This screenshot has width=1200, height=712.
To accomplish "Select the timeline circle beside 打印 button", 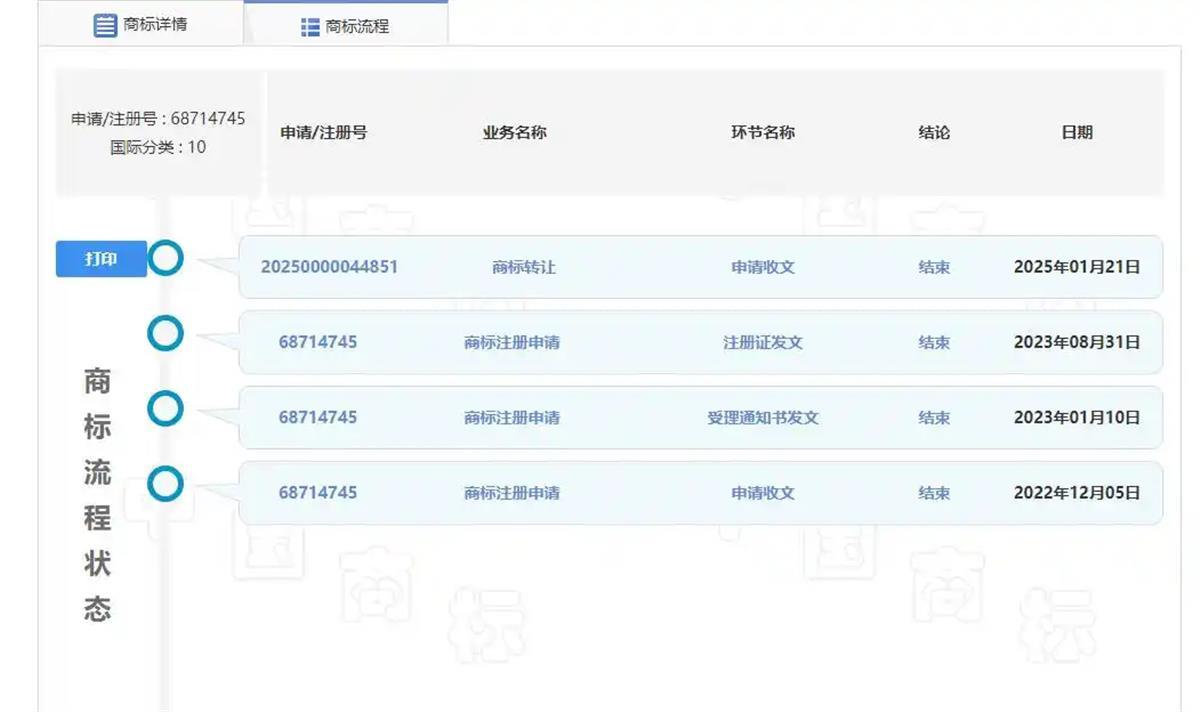I will point(165,257).
